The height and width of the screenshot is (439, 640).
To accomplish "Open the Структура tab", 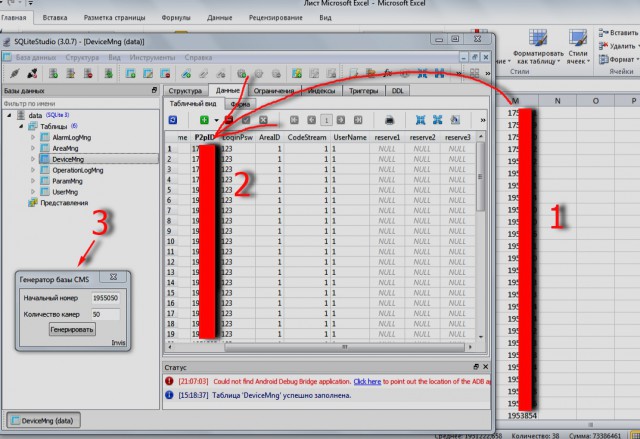I will (x=185, y=91).
